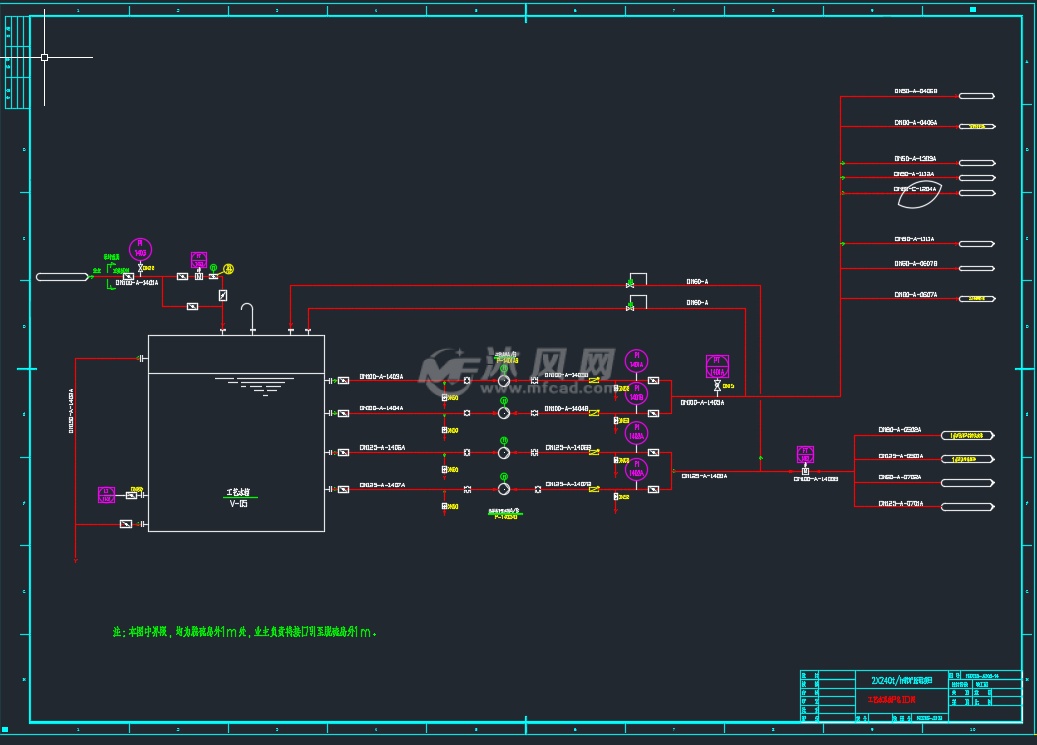Select the magenta level transmitter box beside tank

(106, 495)
